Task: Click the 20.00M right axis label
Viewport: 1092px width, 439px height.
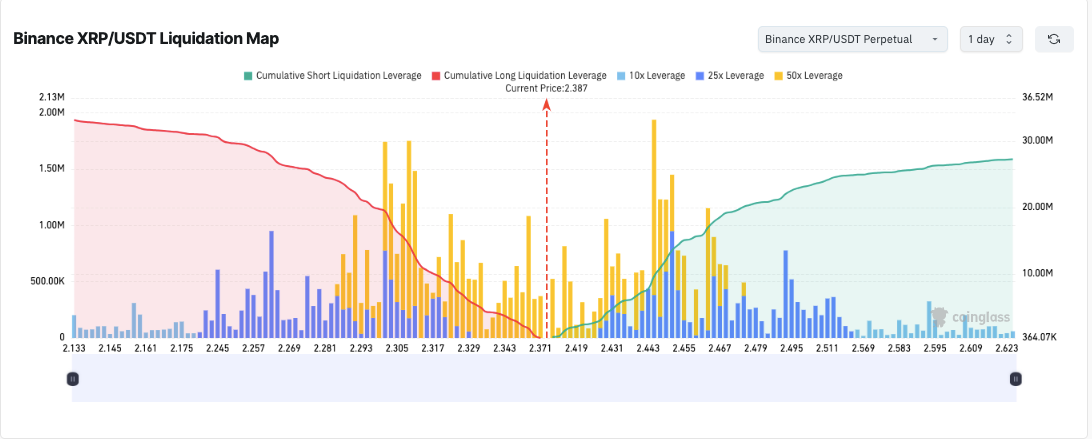Action: click(1037, 207)
